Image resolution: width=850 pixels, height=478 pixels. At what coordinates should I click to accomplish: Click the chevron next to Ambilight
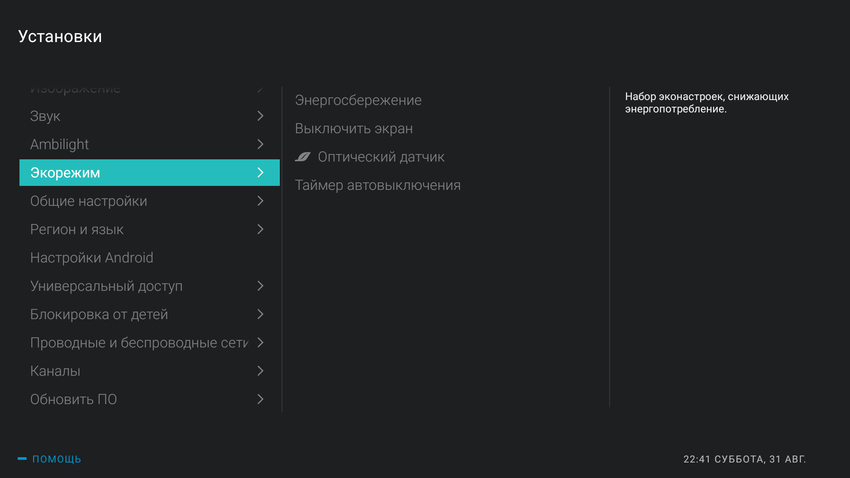pos(260,144)
